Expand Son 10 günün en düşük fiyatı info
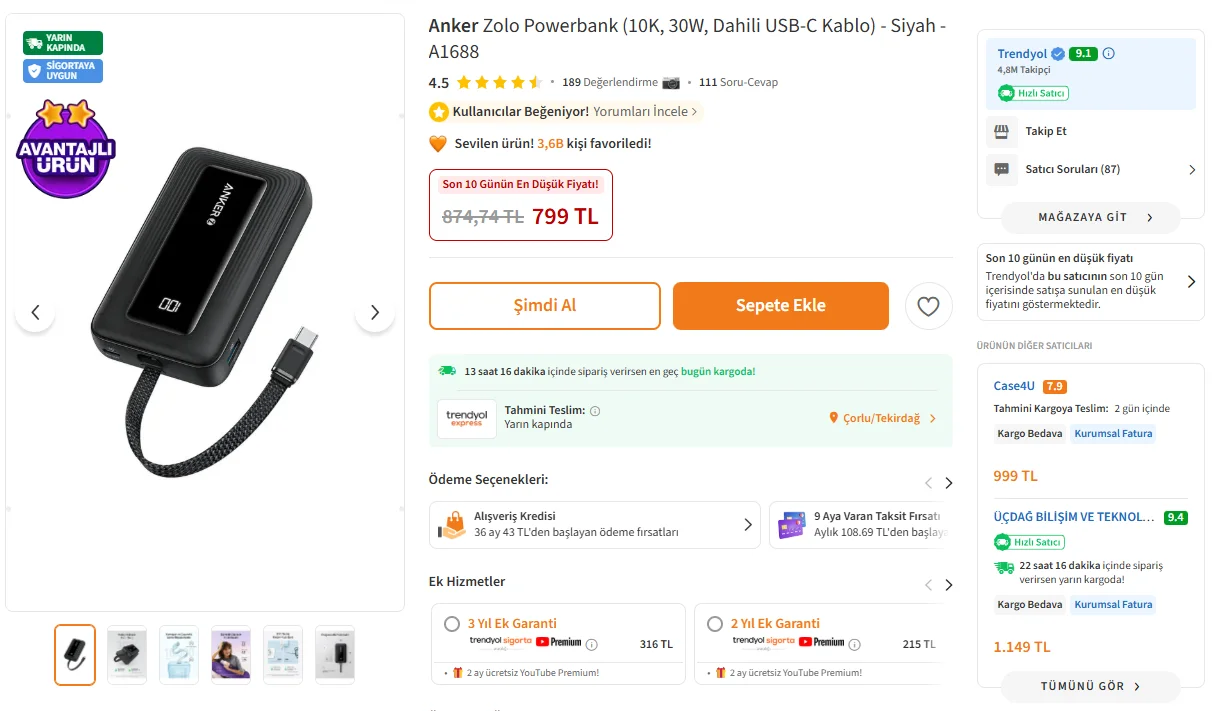This screenshot has width=1216, height=711. (1191, 282)
